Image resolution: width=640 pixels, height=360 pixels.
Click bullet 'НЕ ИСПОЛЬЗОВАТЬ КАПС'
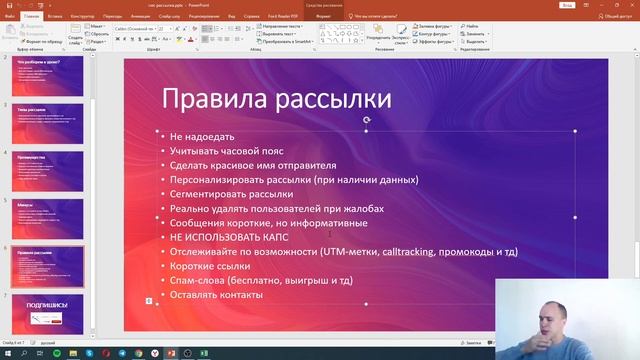tap(229, 237)
